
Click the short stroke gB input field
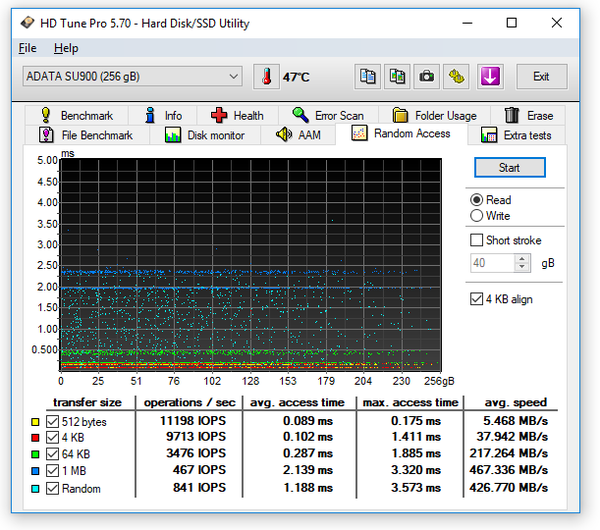(x=492, y=263)
